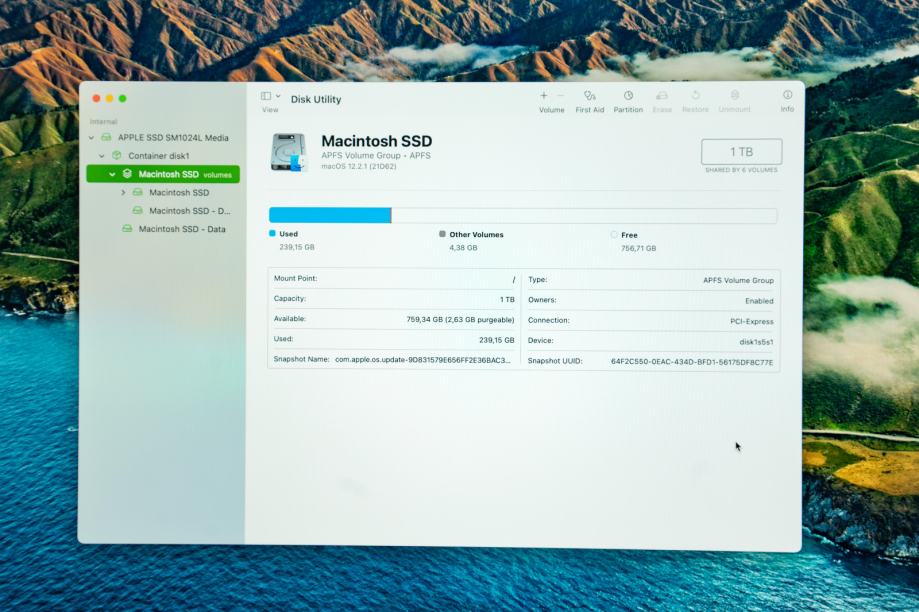Click the Erase toolbar icon

662,96
